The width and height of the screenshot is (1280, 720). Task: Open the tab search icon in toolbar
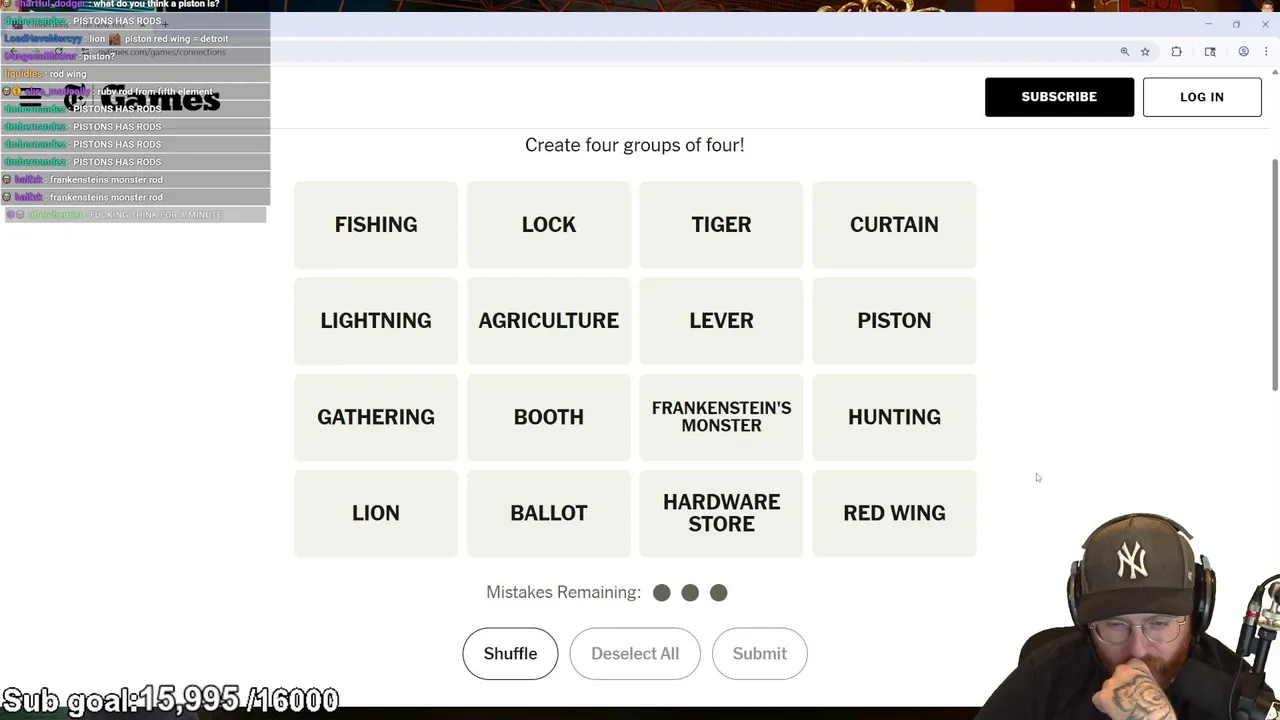coord(1210,52)
